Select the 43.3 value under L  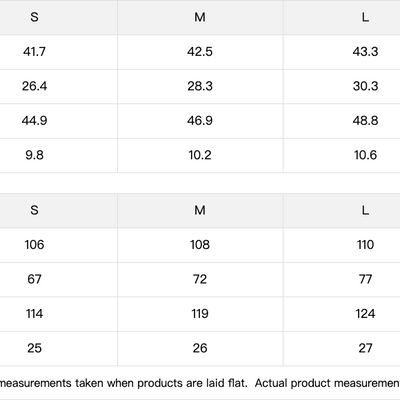pyautogui.click(x=365, y=52)
